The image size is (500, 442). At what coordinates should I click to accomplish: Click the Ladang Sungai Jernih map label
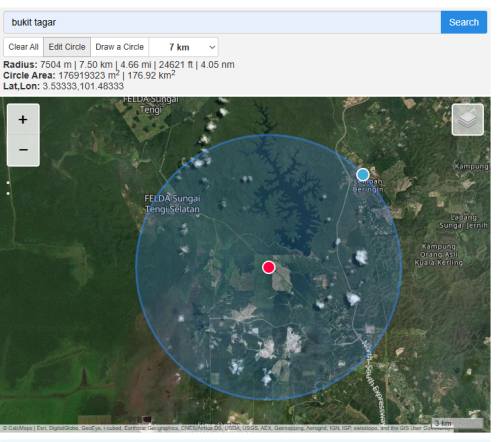(463, 222)
